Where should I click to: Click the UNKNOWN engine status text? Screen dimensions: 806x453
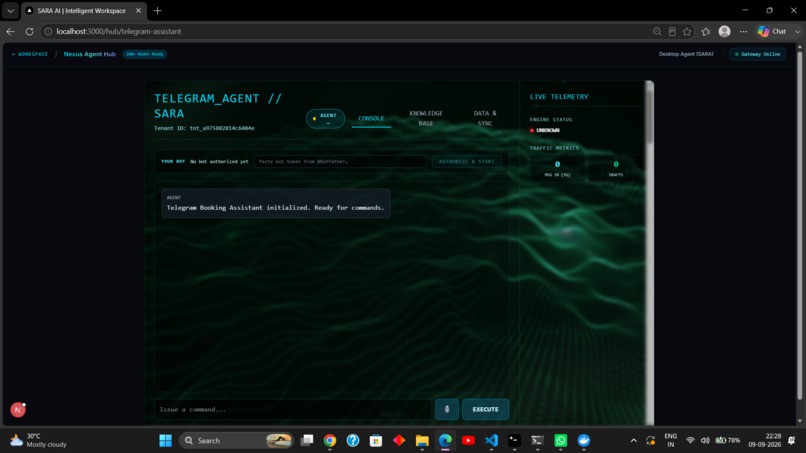pos(547,130)
